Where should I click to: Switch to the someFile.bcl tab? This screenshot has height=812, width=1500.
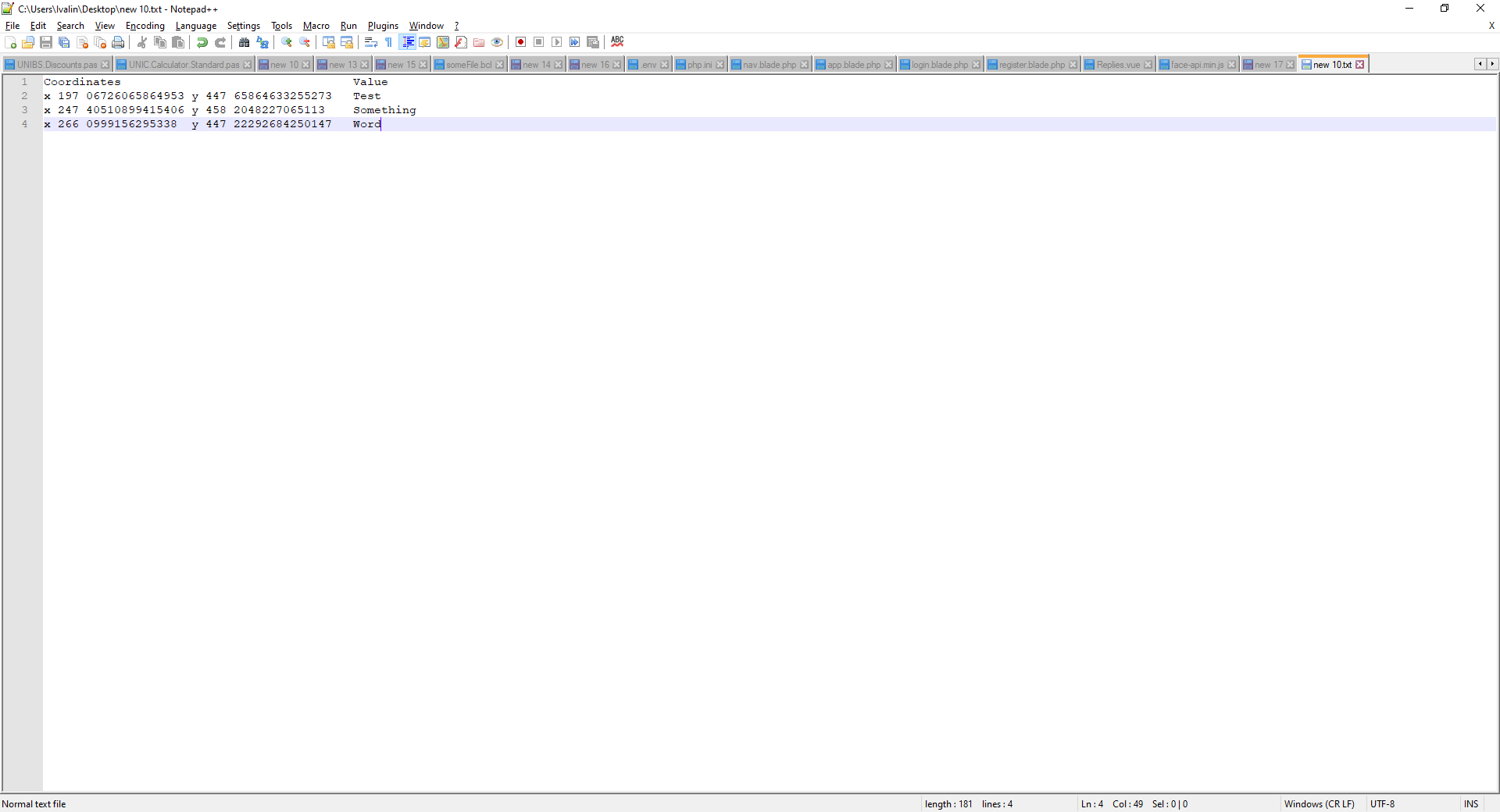(x=466, y=64)
